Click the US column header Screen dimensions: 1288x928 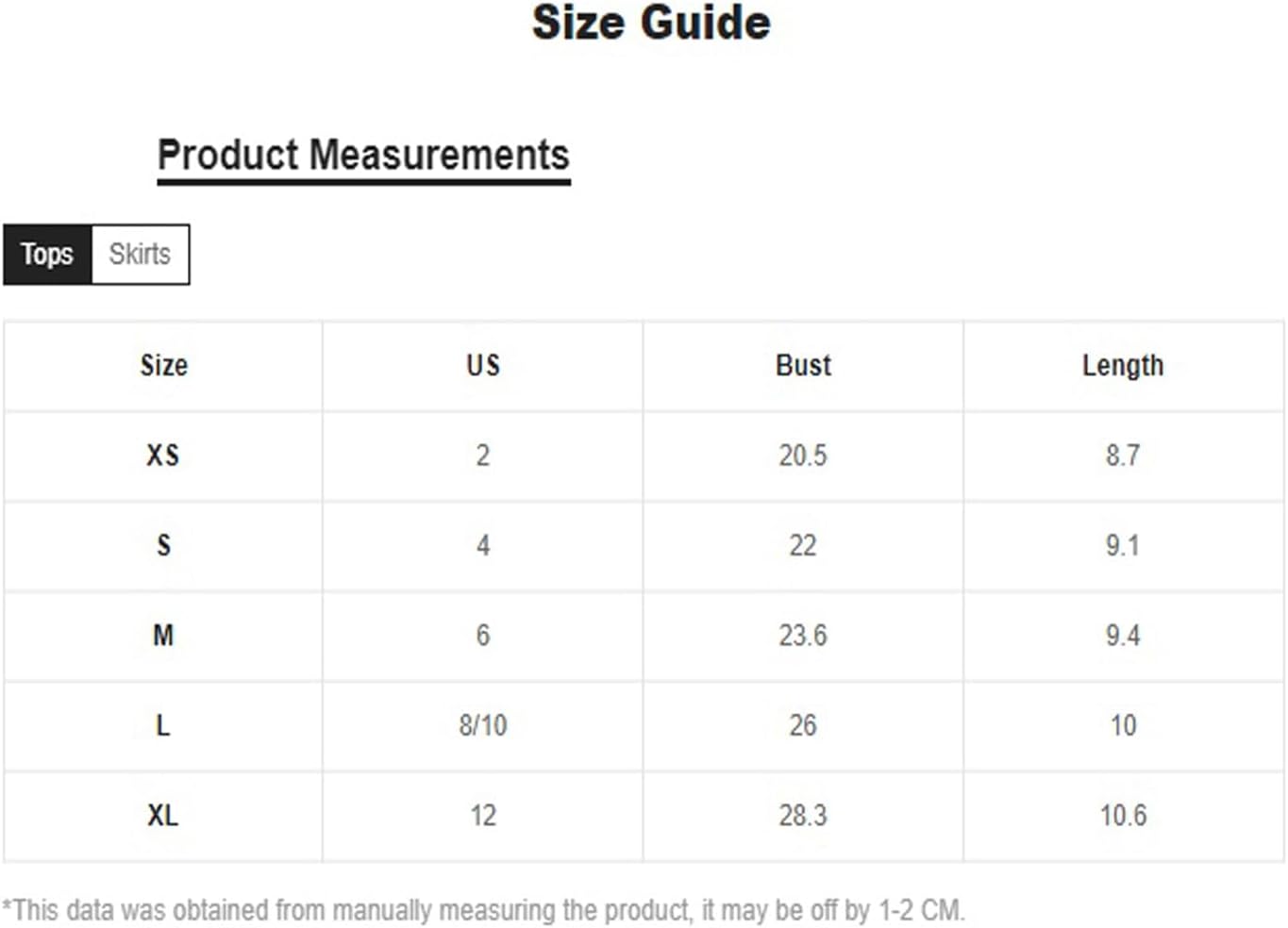483,365
